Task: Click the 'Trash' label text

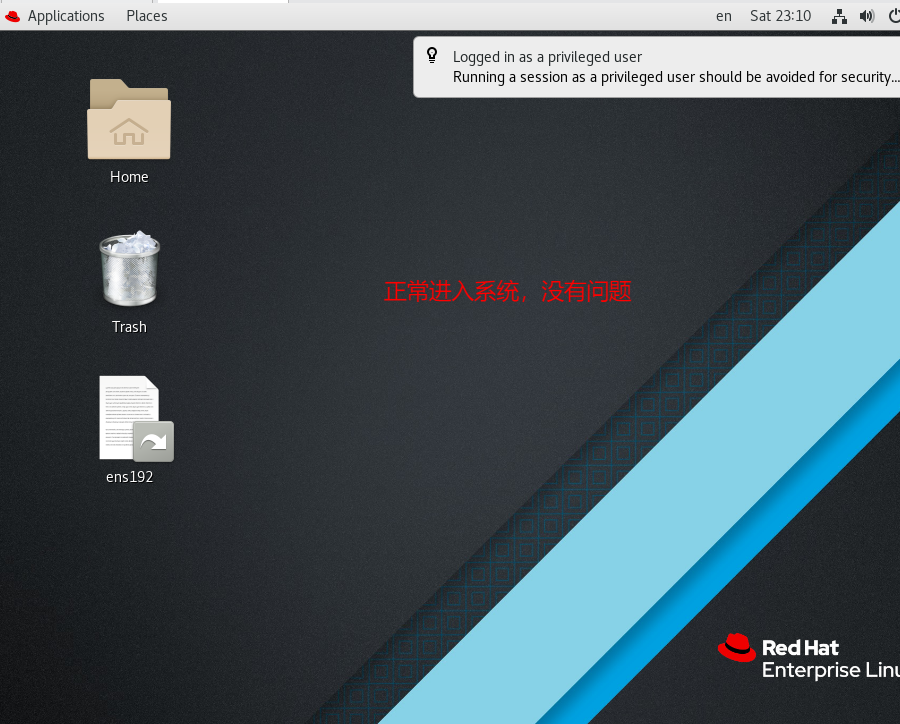Action: tap(129, 327)
